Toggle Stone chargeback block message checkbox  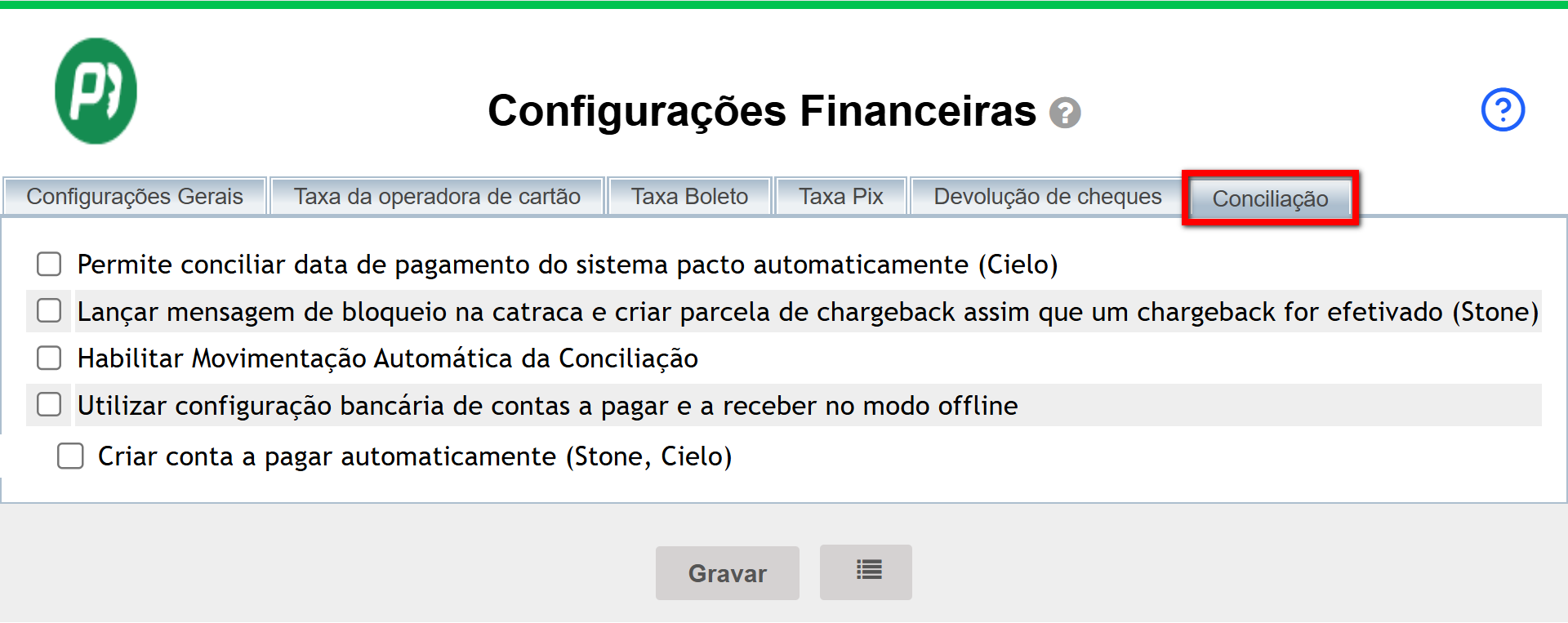(49, 310)
